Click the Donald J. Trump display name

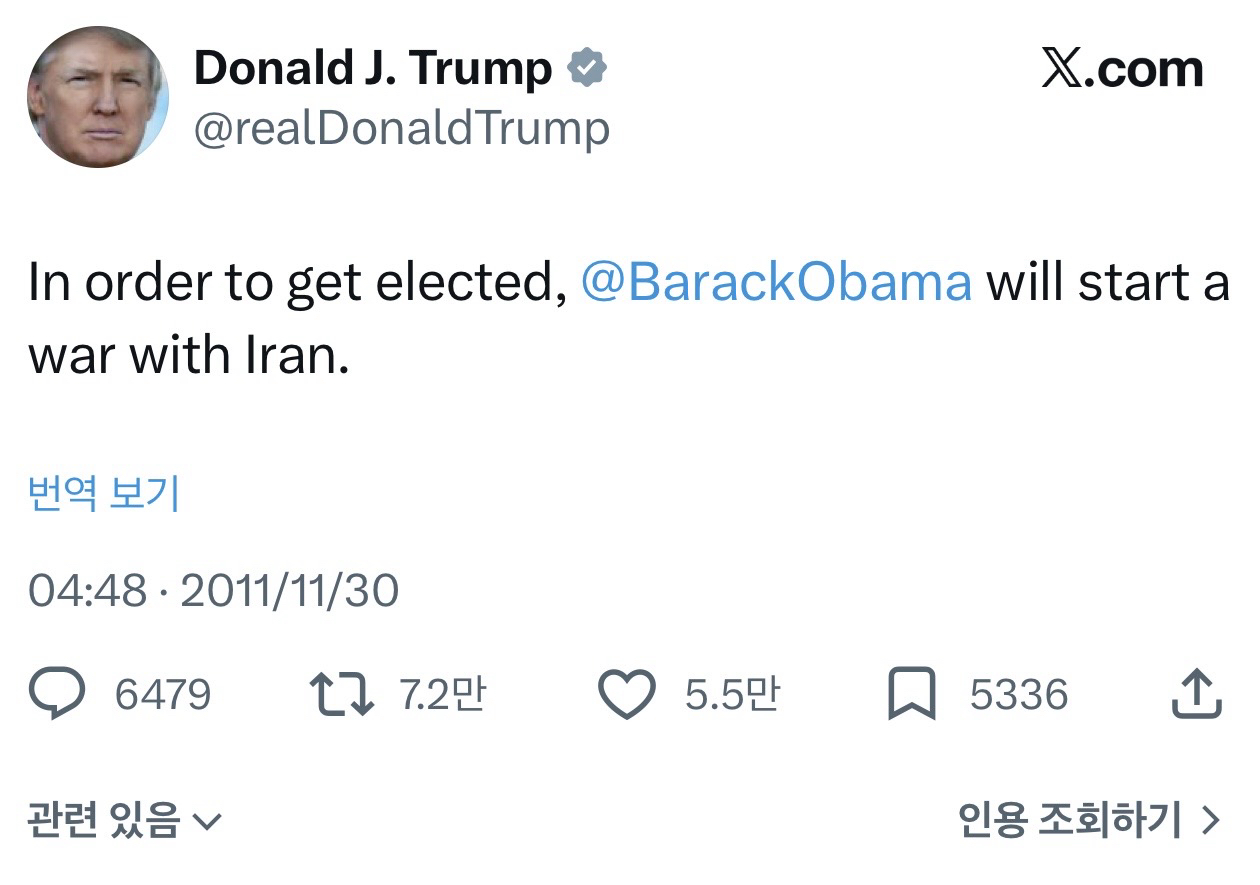(373, 69)
